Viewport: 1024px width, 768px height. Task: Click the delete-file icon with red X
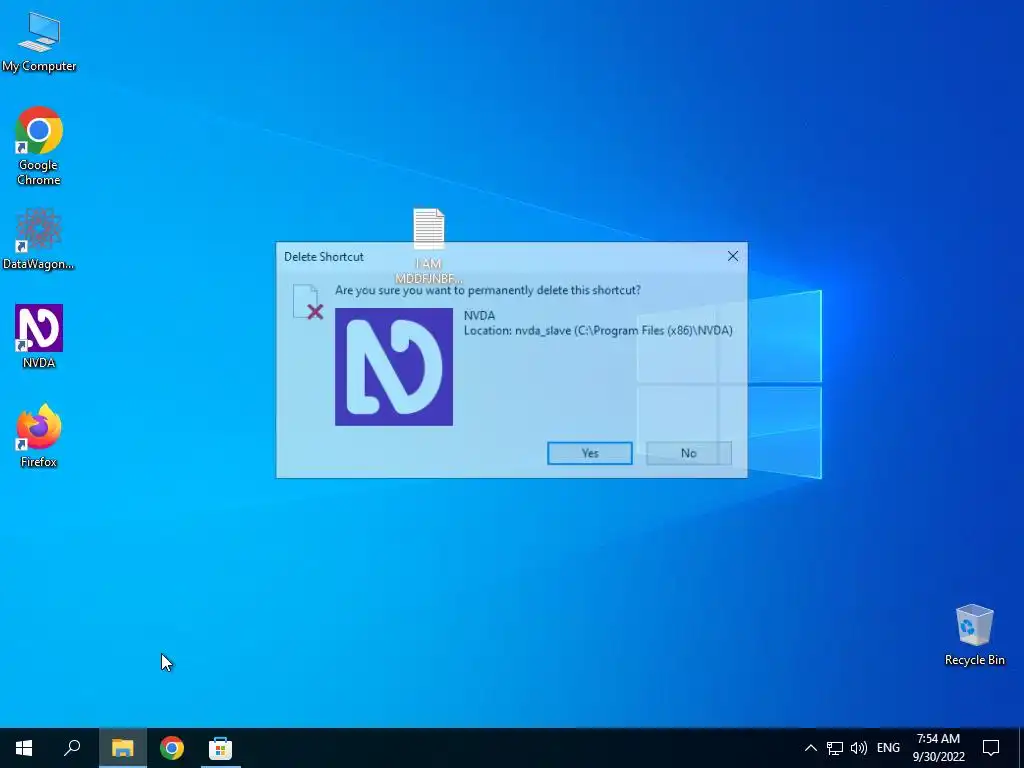coord(308,302)
